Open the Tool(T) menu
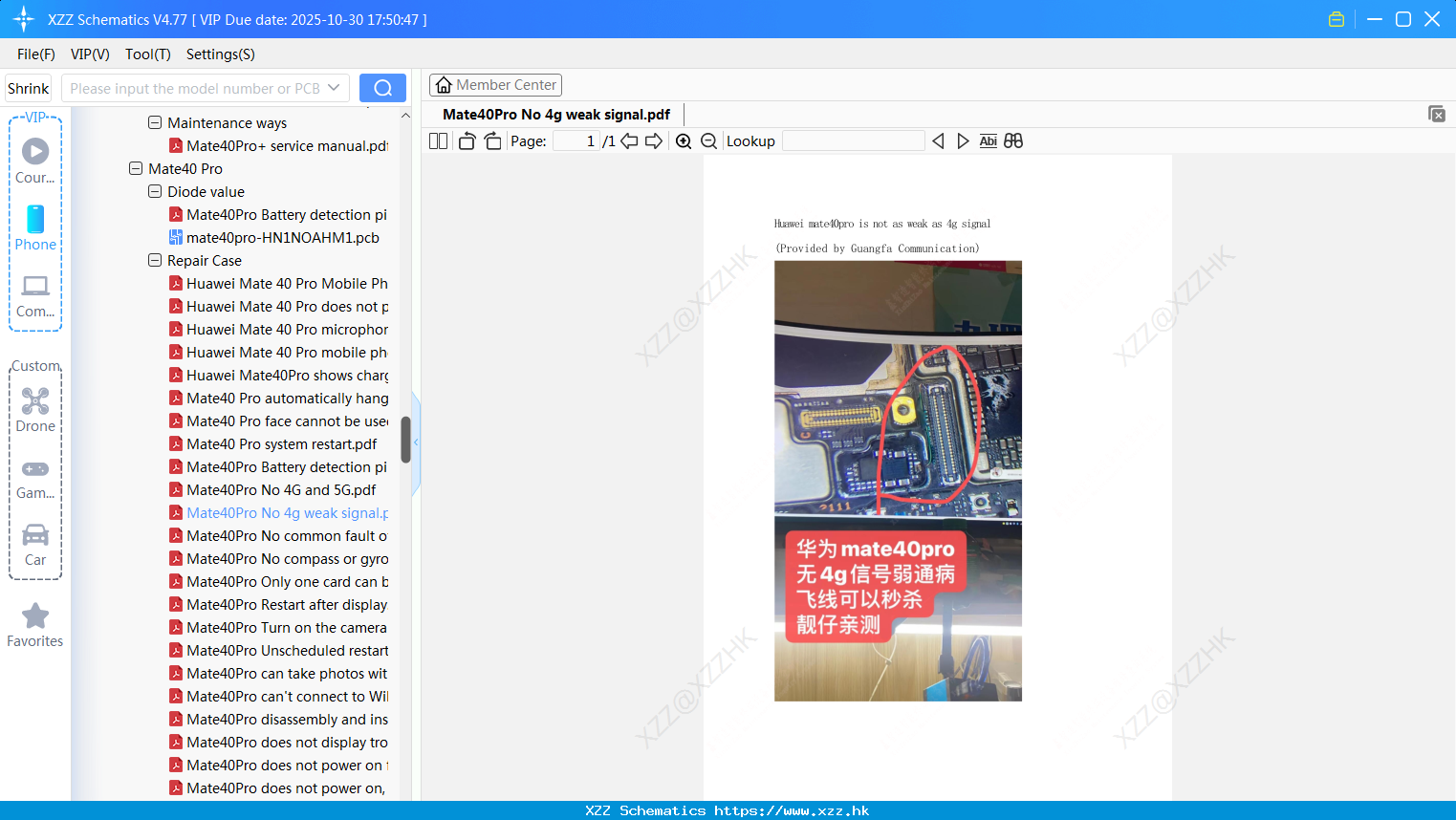The image size is (1456, 820). pyautogui.click(x=148, y=54)
